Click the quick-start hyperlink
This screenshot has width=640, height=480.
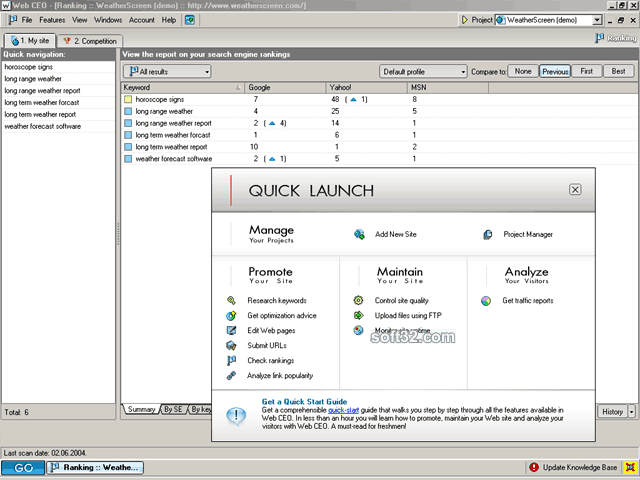pos(343,410)
